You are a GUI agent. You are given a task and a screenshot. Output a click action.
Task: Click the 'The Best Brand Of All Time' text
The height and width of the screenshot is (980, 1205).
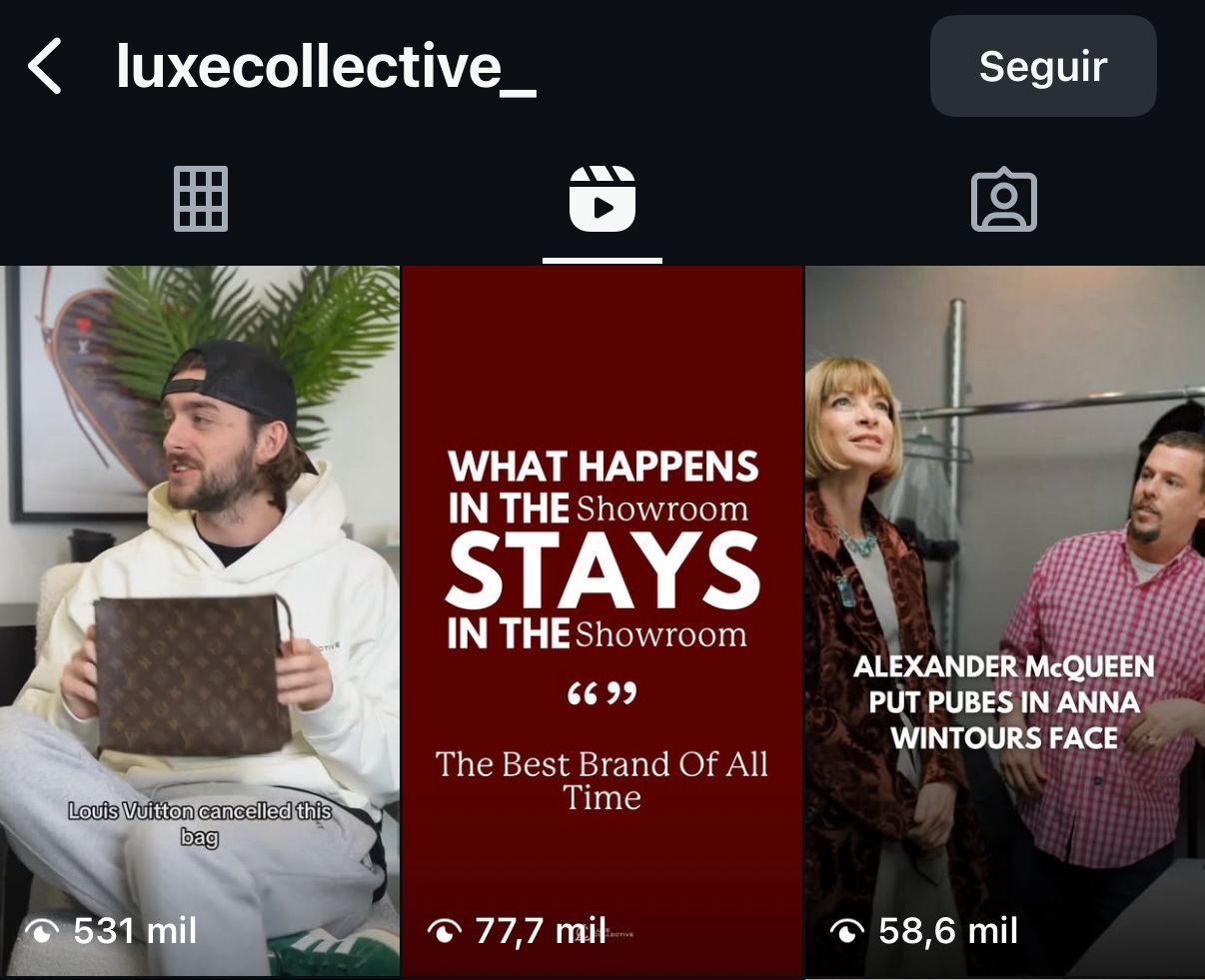[x=602, y=780]
